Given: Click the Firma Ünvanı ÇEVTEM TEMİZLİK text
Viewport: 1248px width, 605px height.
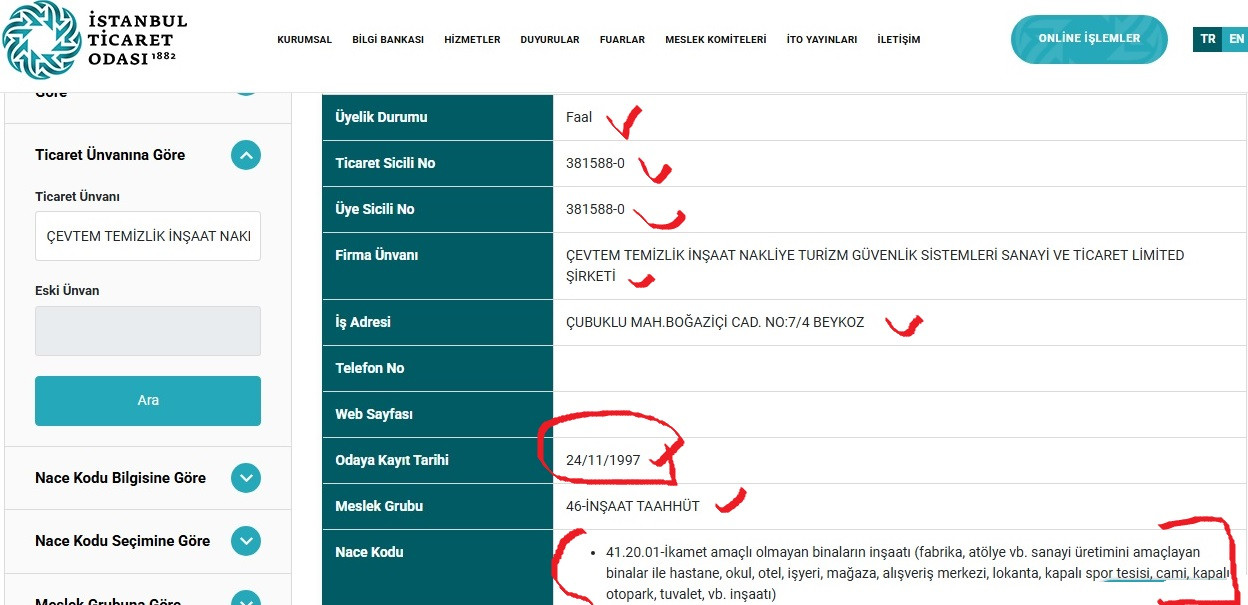Looking at the screenshot, I should (x=875, y=266).
